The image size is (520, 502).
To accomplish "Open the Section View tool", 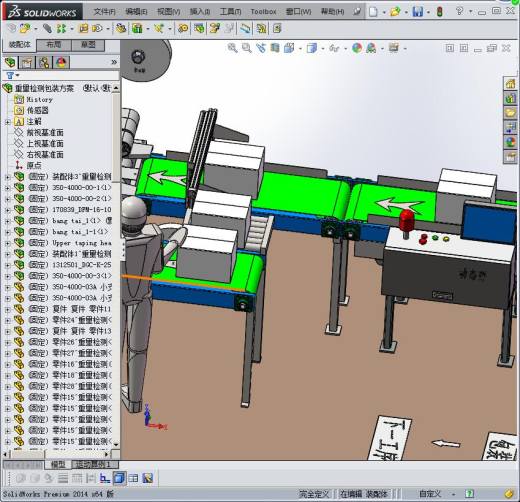I will 275,48.
